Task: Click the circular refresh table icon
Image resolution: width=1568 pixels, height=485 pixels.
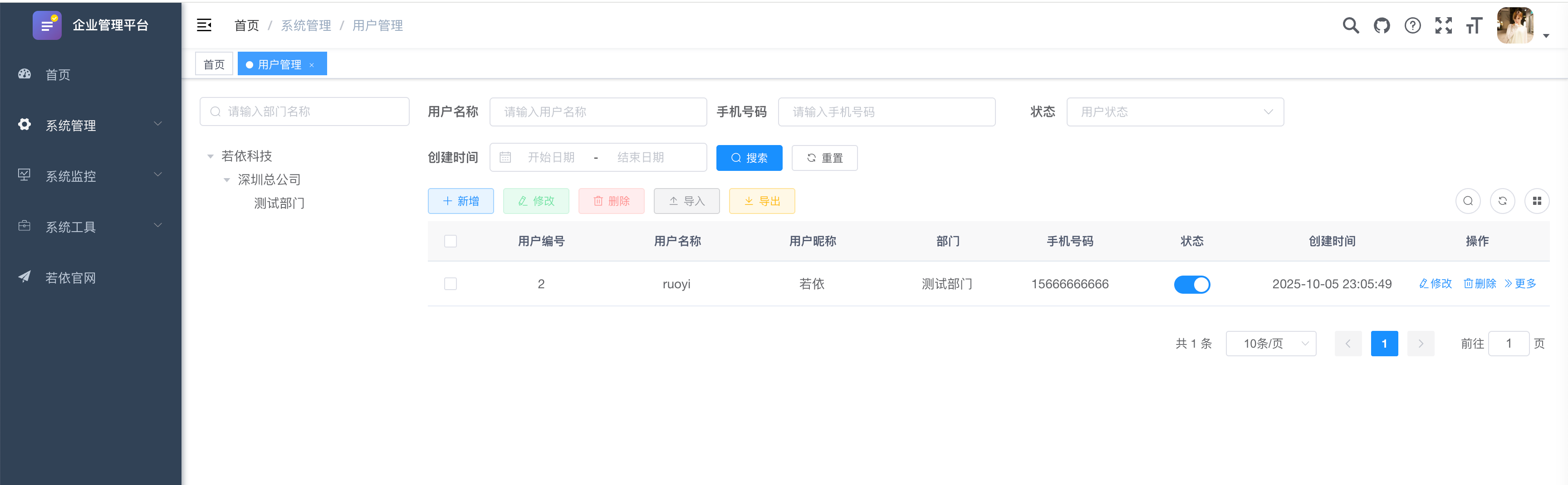Action: click(1502, 201)
